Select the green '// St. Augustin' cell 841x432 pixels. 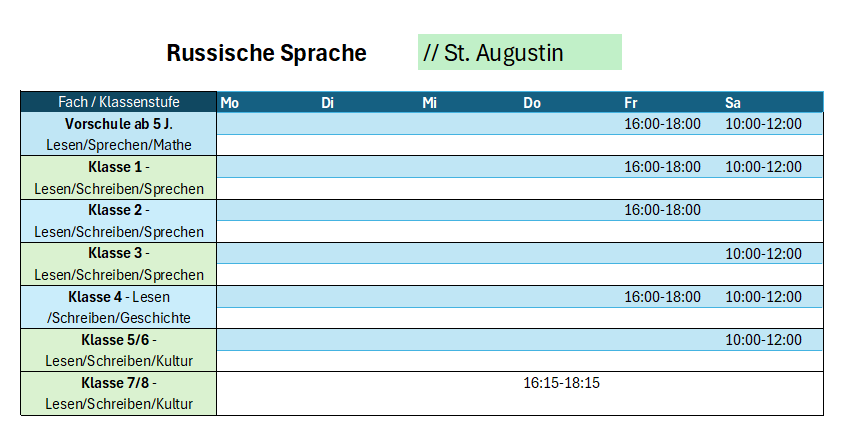pyautogui.click(x=520, y=52)
